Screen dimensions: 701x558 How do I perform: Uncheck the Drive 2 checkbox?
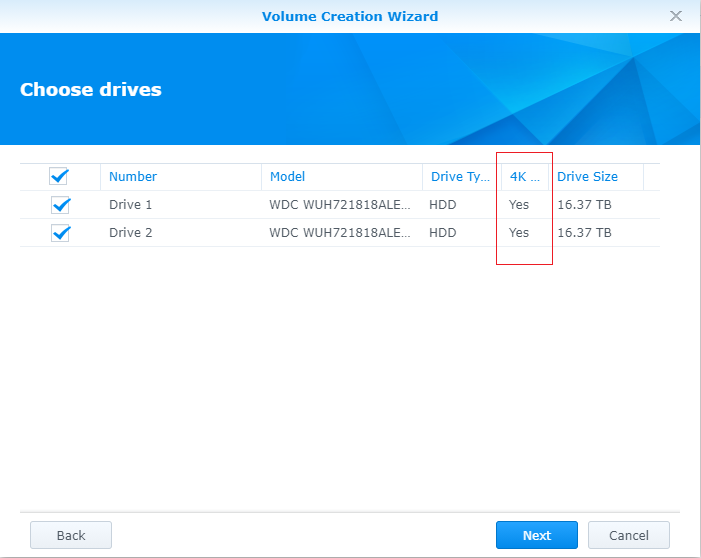coord(60,233)
